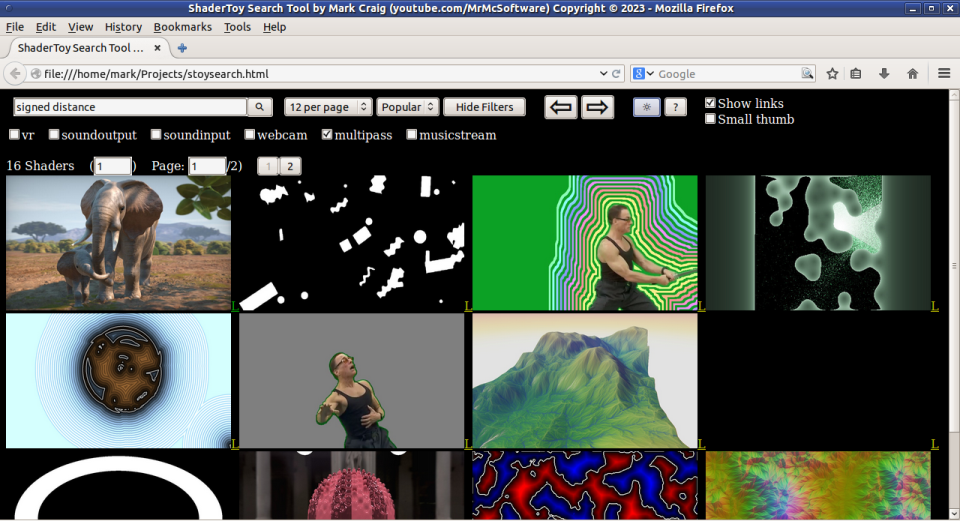Open L link under white shapes thumbnail
This screenshot has height=521, width=960.
click(468, 305)
